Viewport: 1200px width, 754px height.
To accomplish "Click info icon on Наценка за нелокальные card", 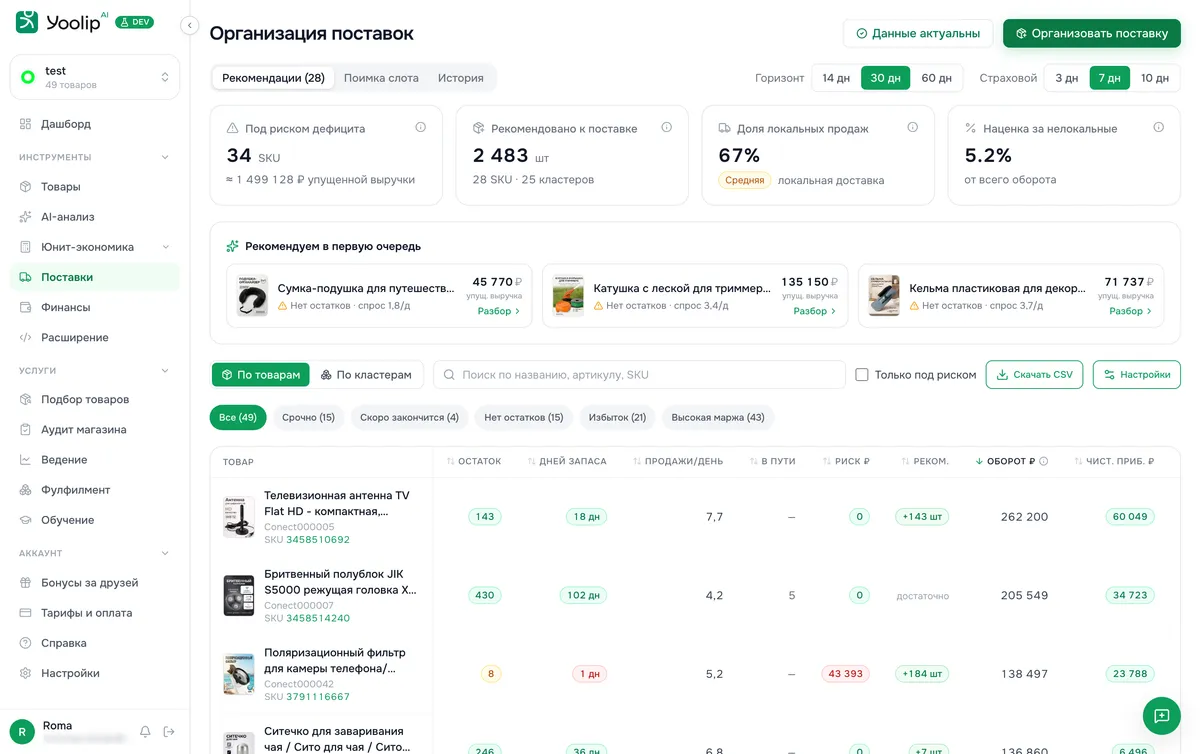I will (x=1158, y=128).
